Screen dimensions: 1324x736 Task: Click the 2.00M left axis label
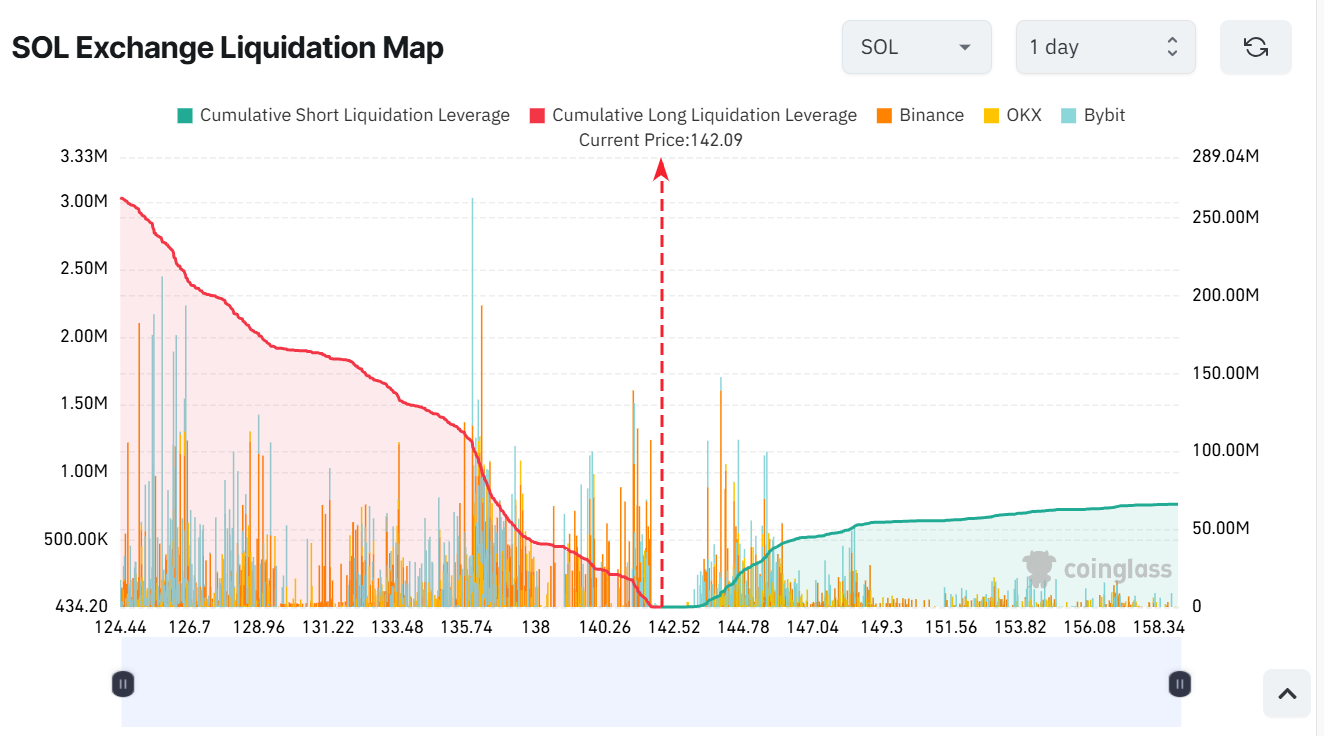point(84,336)
